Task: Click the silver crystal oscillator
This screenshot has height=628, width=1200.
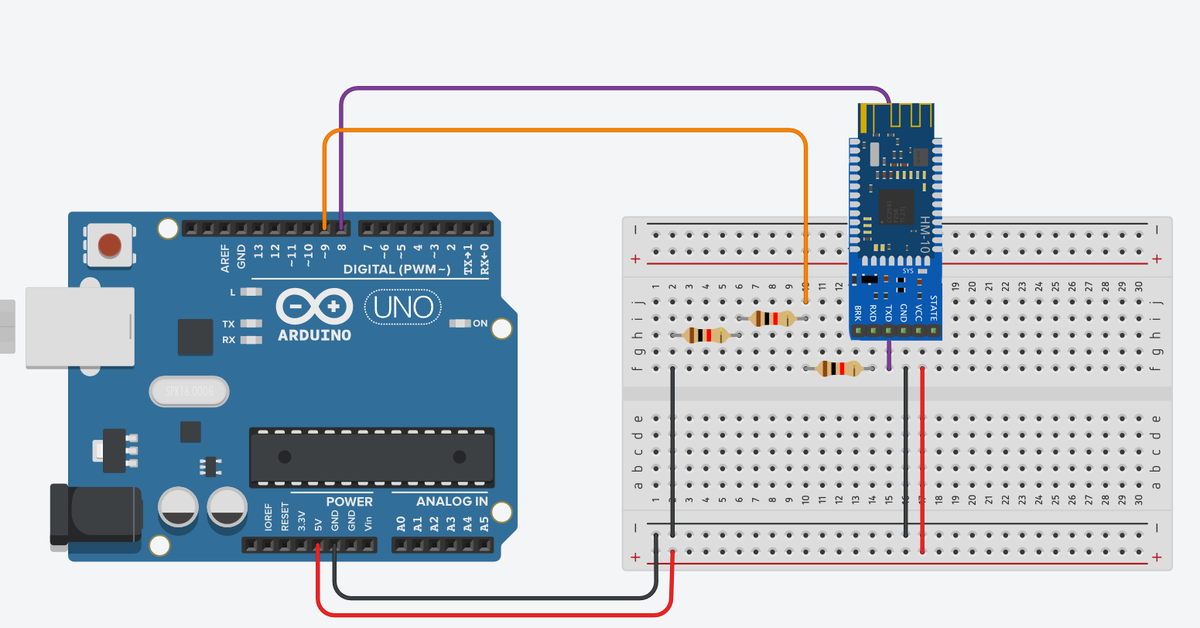Action: click(x=188, y=393)
